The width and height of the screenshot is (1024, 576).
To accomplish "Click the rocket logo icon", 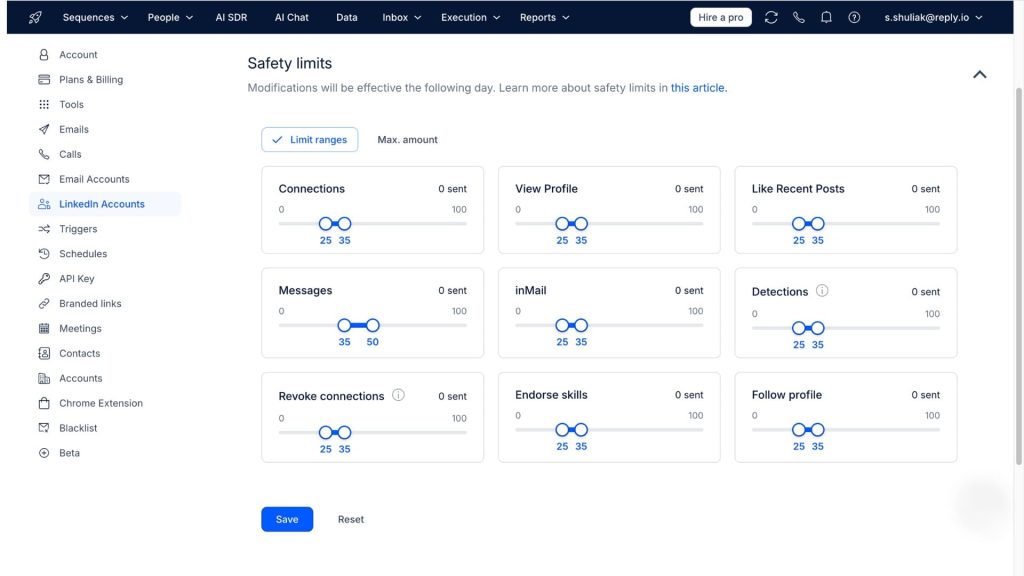I will 35,18.
